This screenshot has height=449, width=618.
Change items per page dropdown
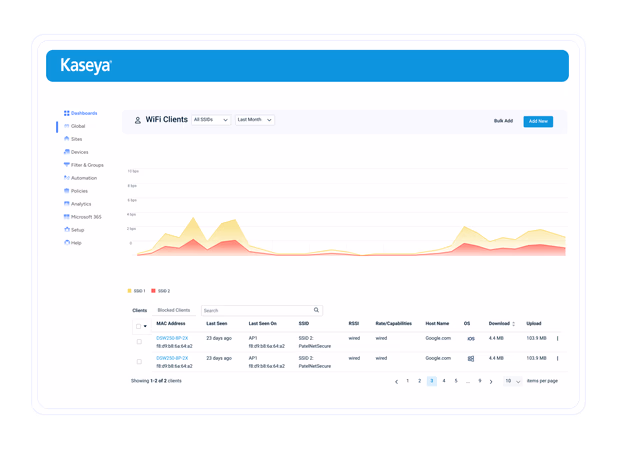pos(512,381)
